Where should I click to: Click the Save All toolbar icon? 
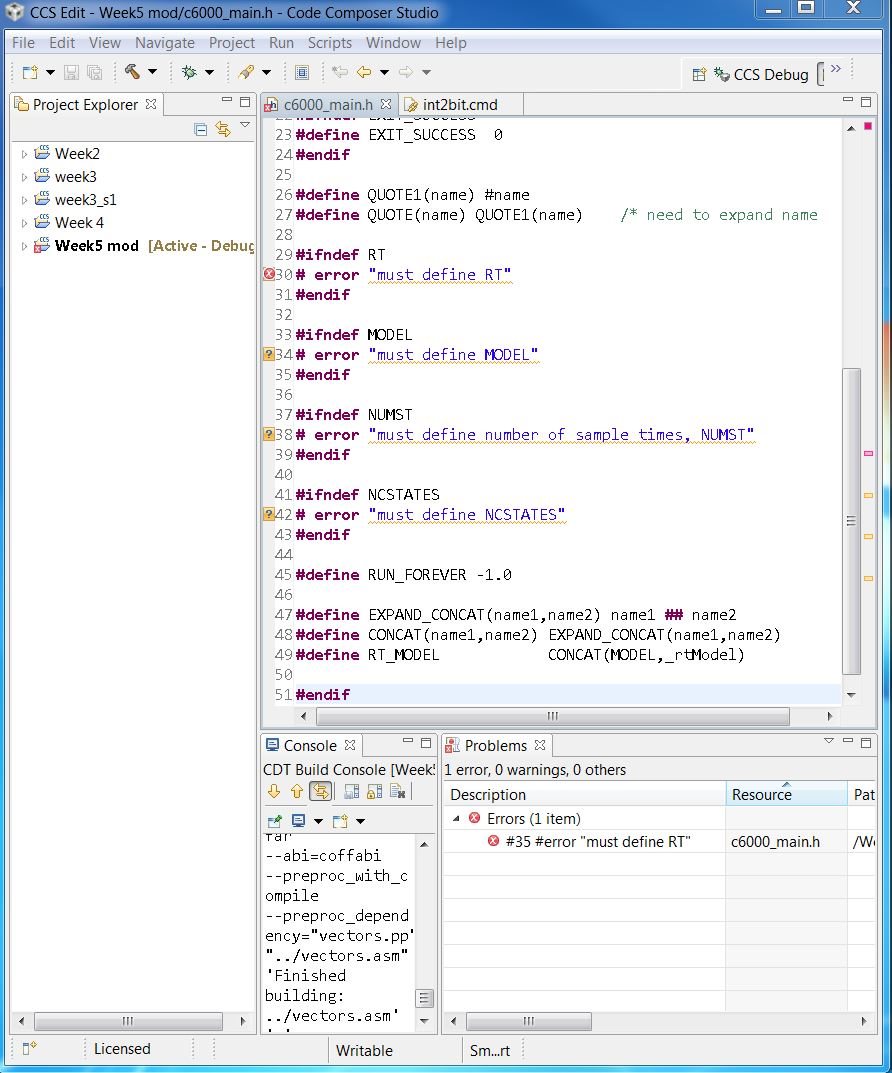click(x=94, y=72)
